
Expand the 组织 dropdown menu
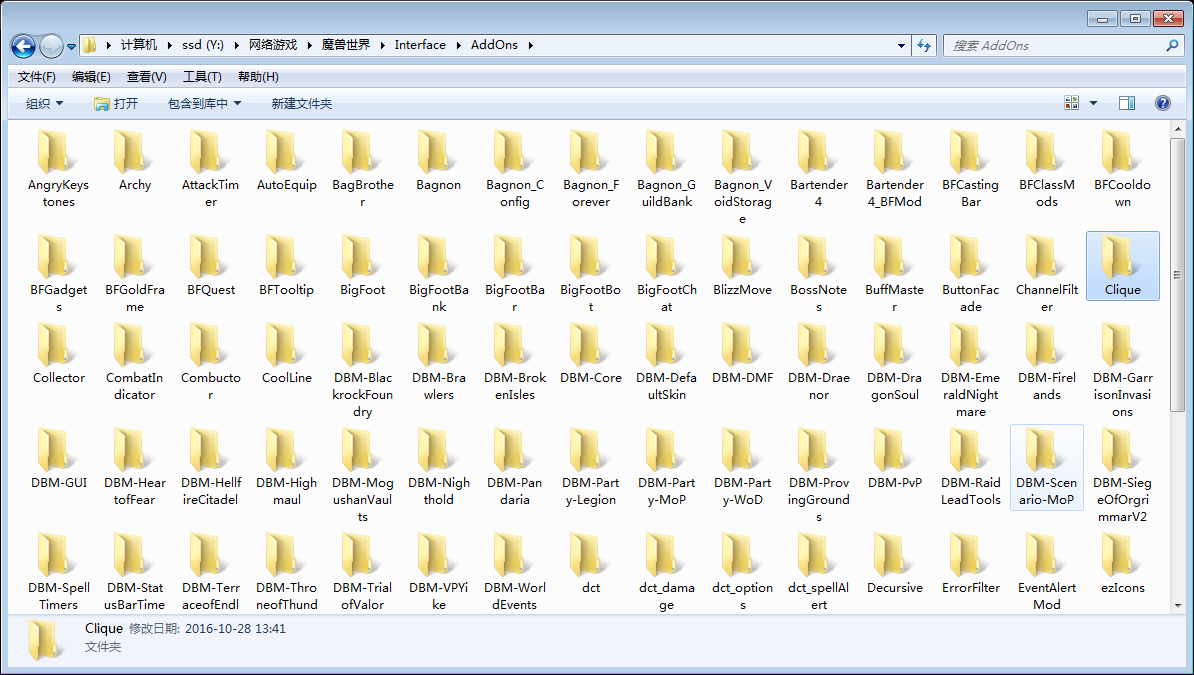click(45, 104)
